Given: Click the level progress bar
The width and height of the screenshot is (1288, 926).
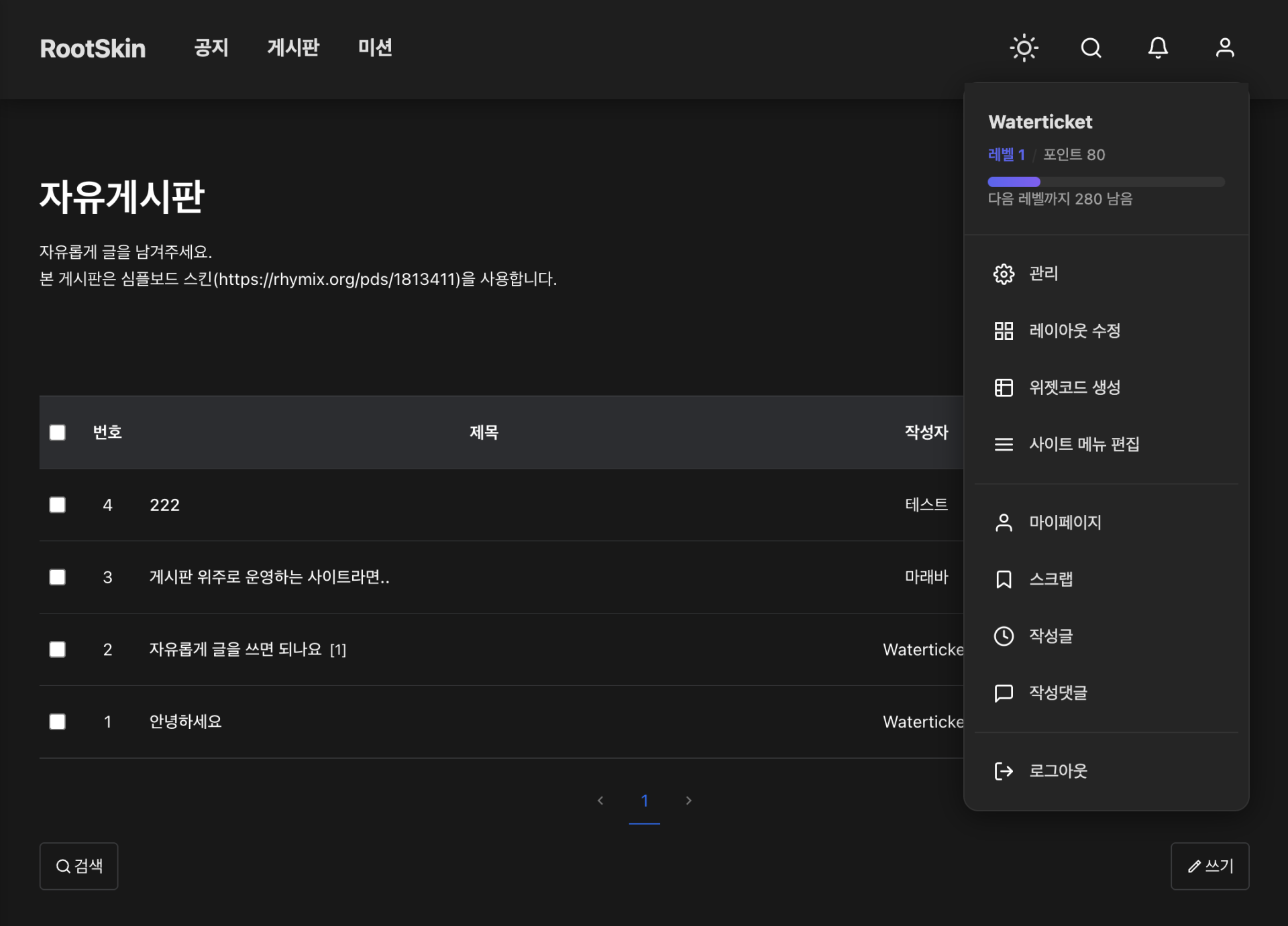Looking at the screenshot, I should [1106, 182].
